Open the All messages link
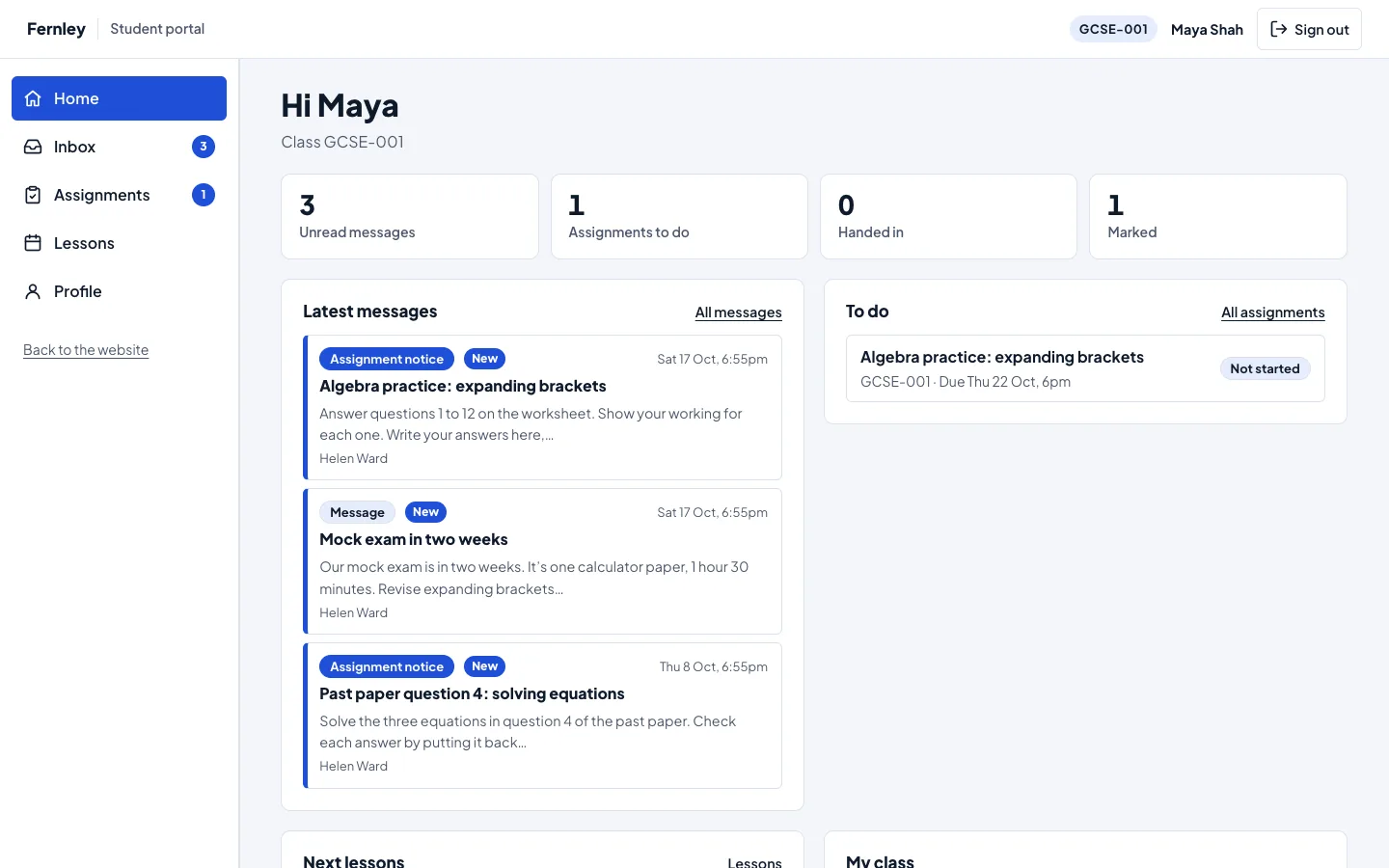 (738, 312)
